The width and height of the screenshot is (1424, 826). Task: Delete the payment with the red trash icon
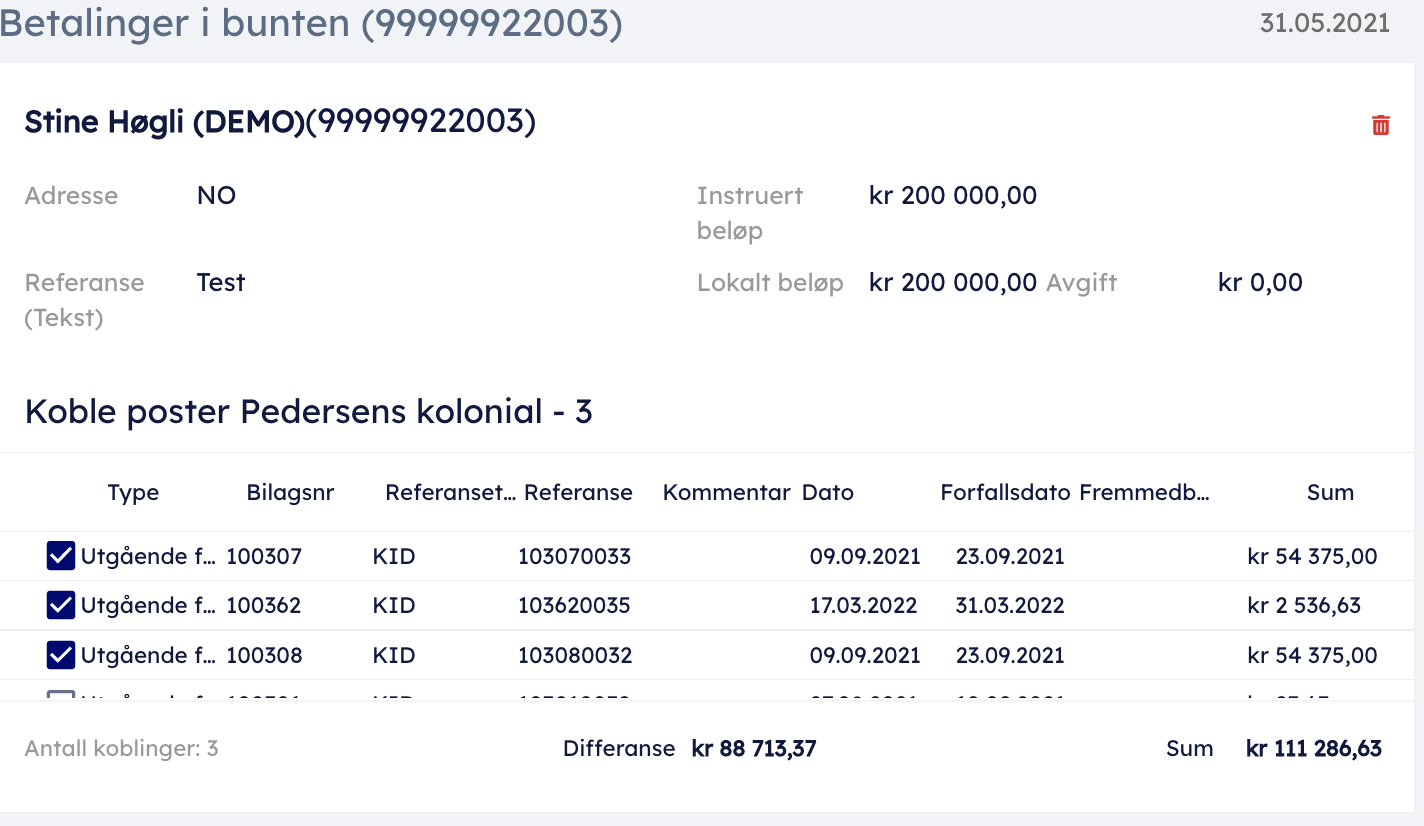(x=1380, y=125)
